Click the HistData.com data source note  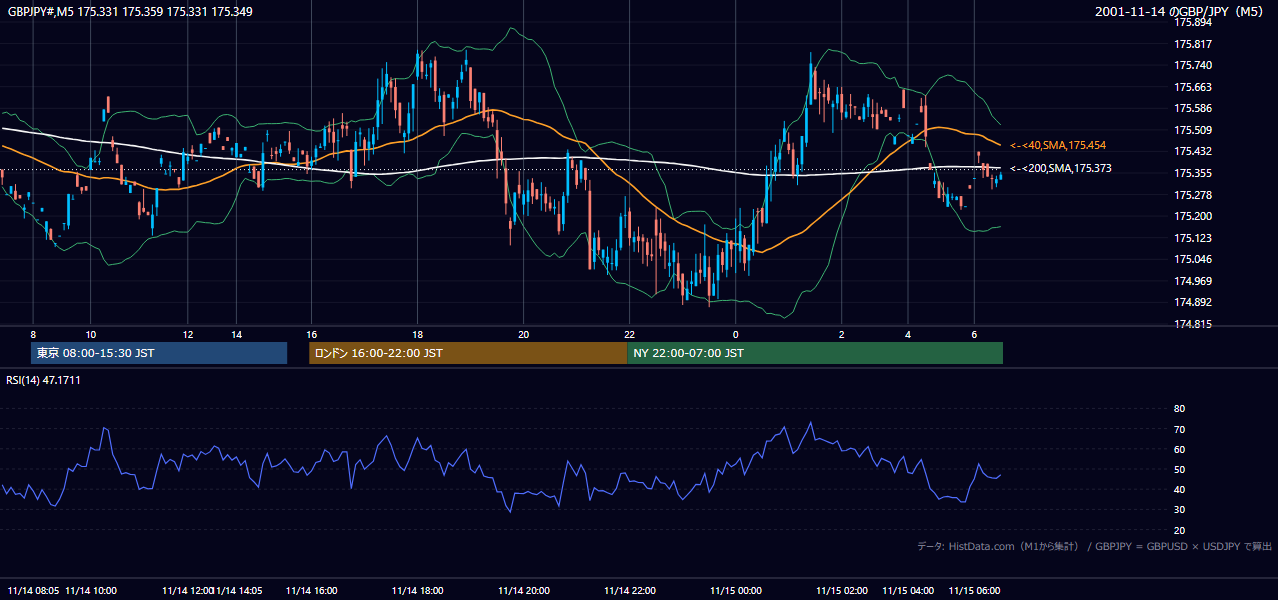tap(1094, 546)
